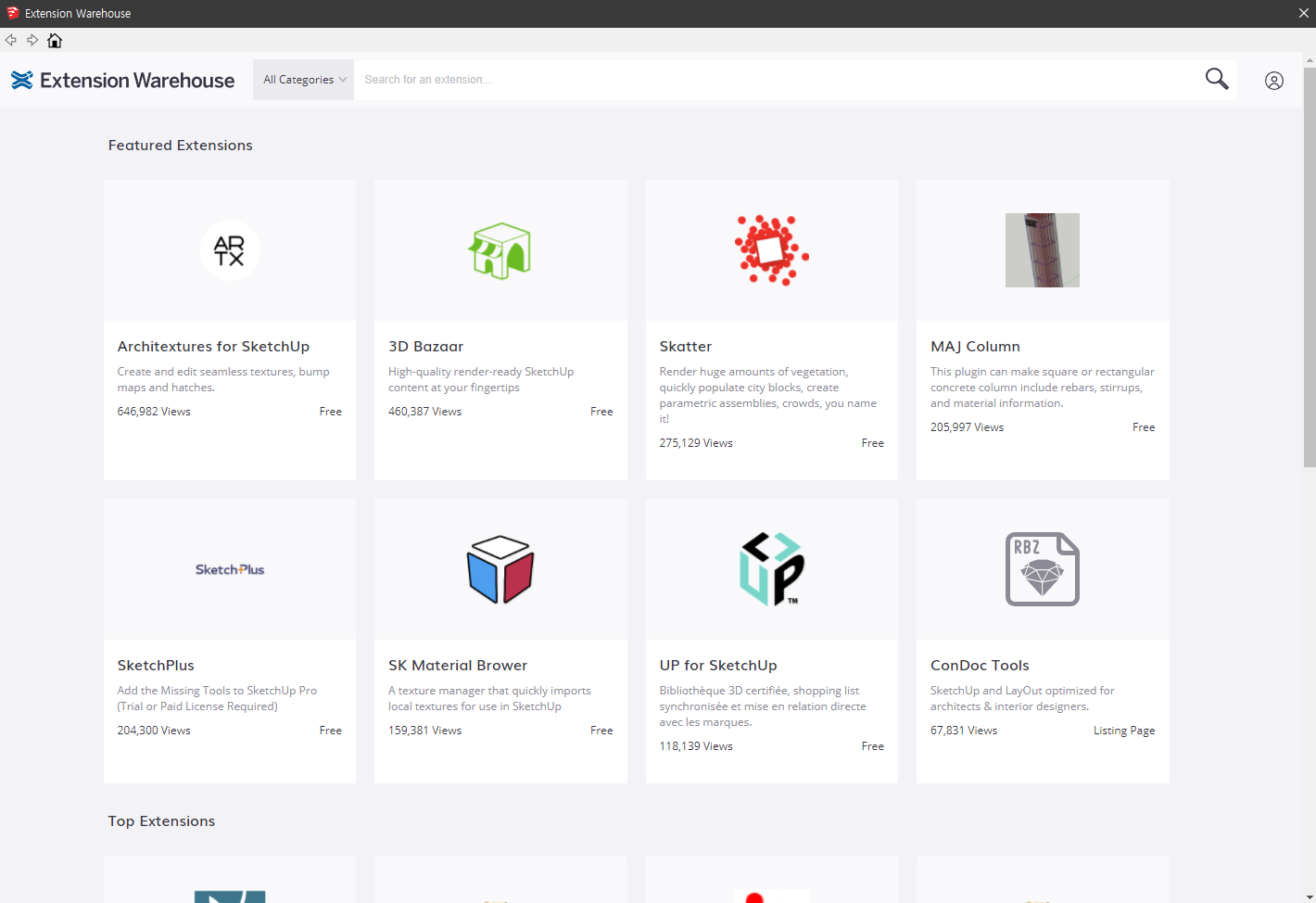
Task: Open the Skatter red dots icon
Action: tap(772, 250)
